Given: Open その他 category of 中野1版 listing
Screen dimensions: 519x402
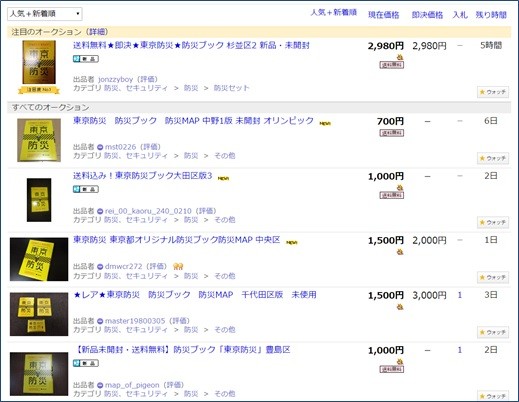Looking at the screenshot, I should pyautogui.click(x=225, y=156).
